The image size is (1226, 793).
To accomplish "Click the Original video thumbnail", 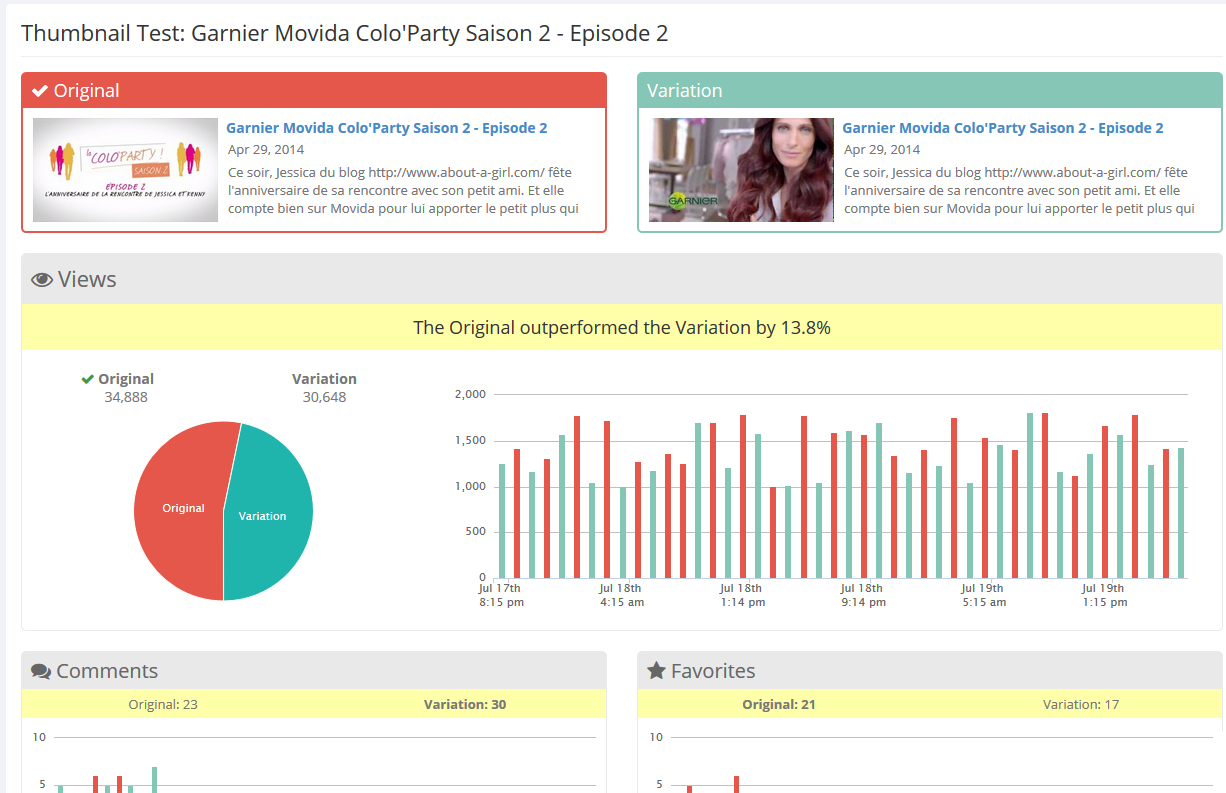I will click(124, 170).
